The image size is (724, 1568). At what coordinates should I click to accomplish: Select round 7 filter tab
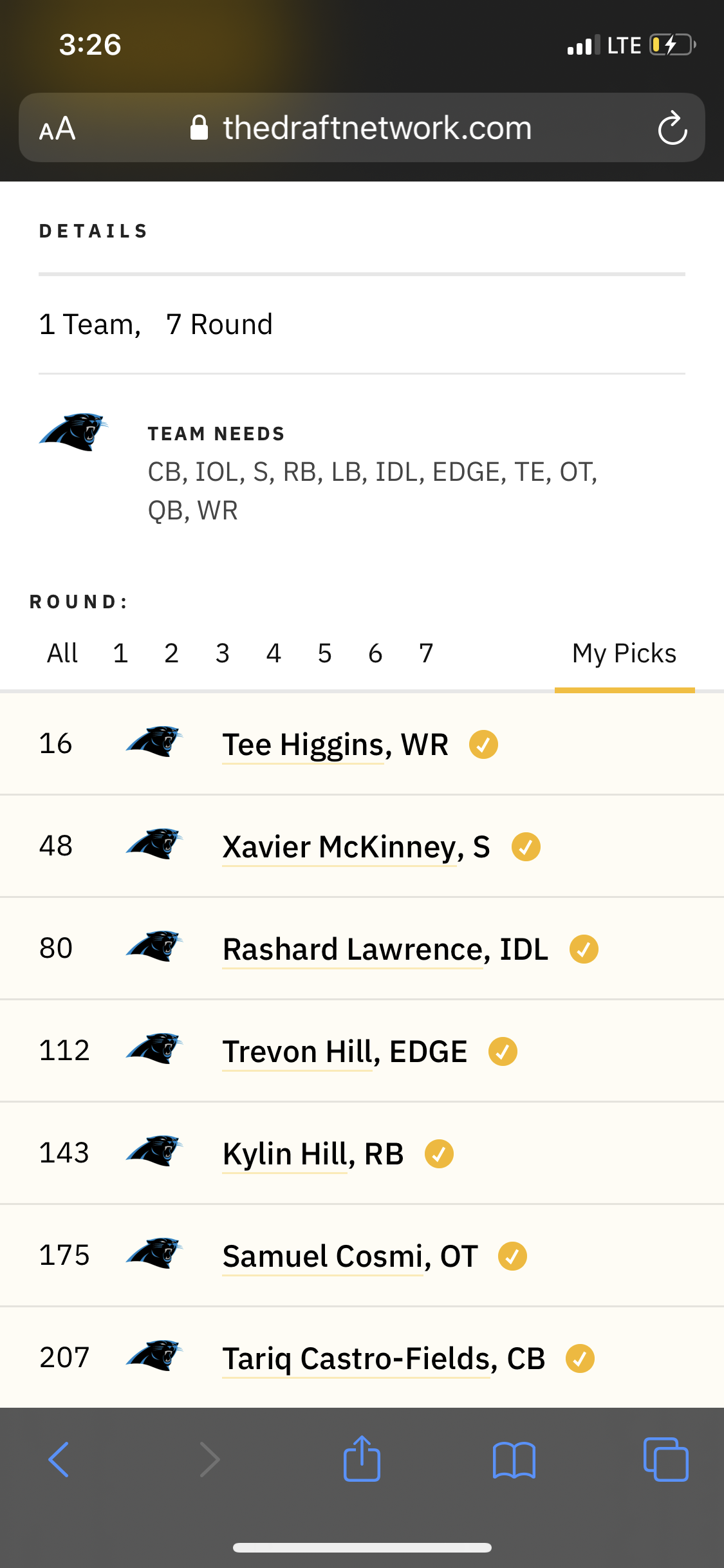click(x=426, y=653)
